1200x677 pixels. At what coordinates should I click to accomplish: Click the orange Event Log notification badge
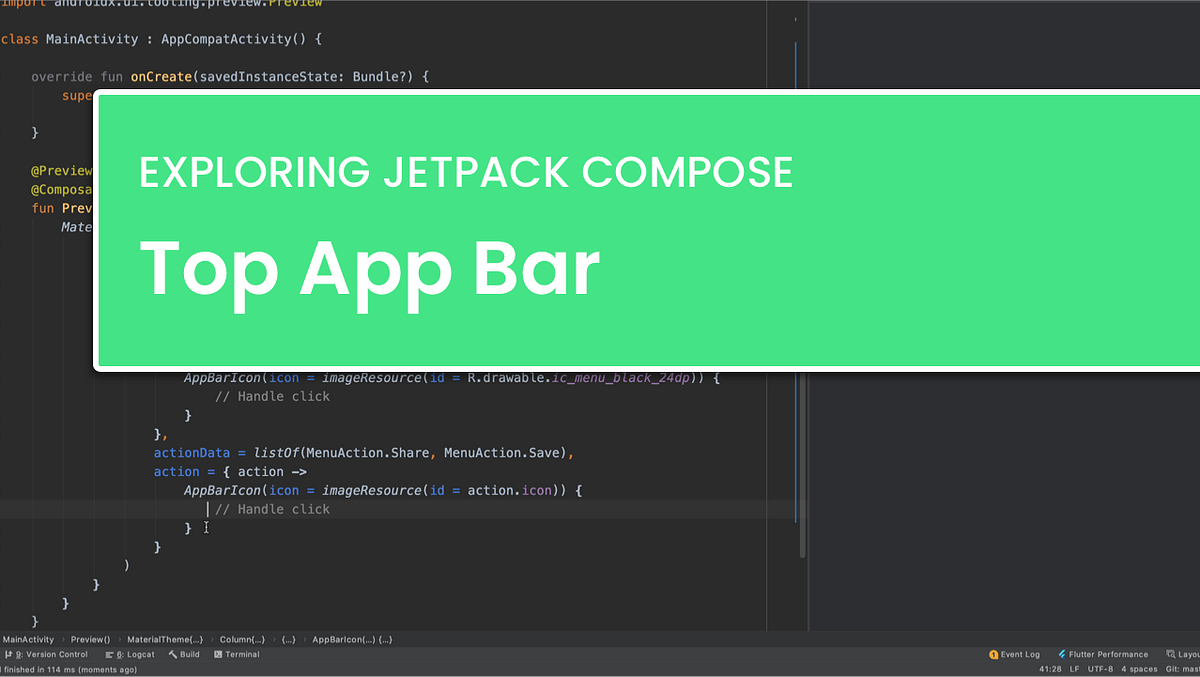click(993, 654)
